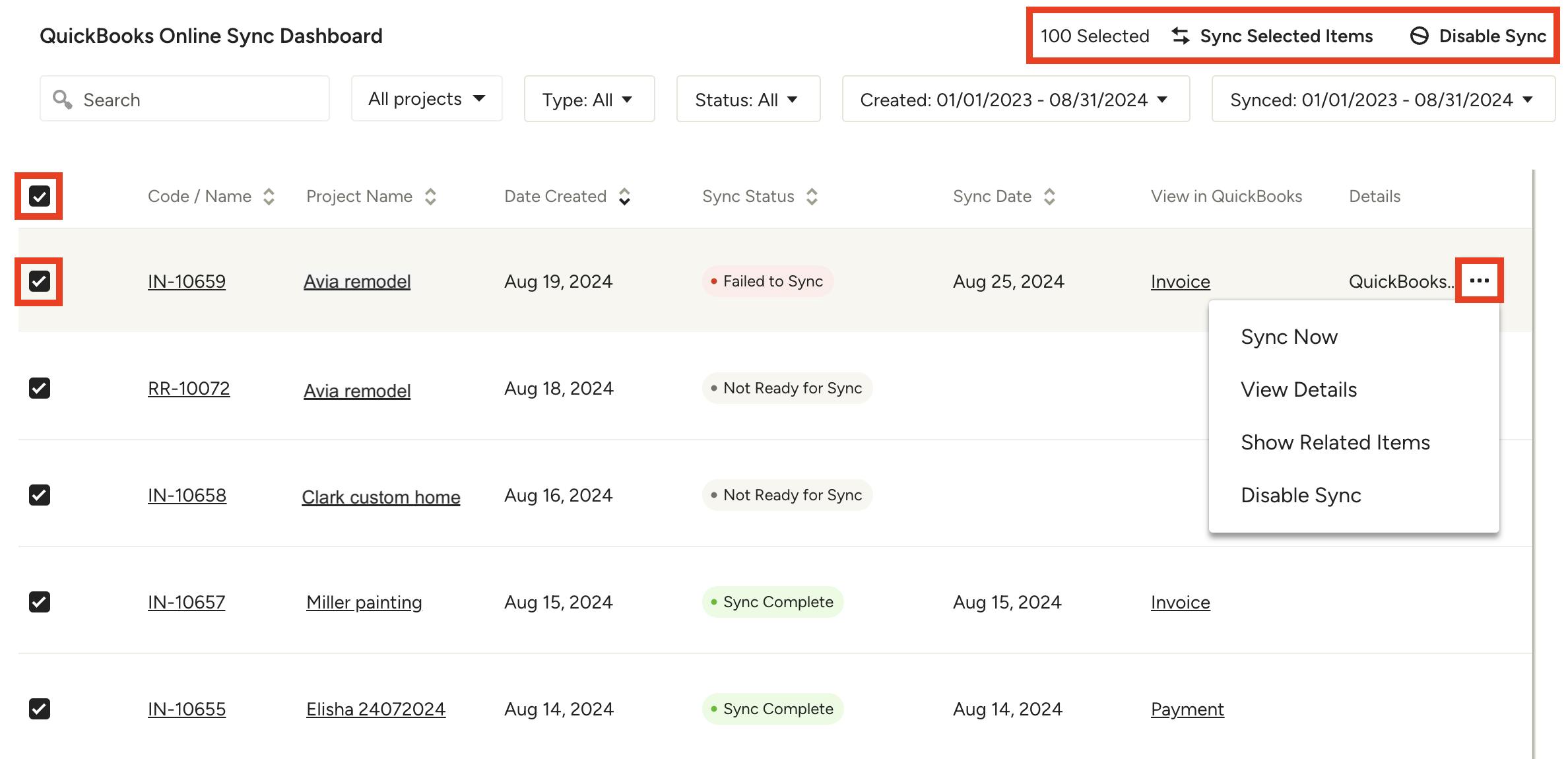Click the Disable Sync circle icon
Viewport: 1568px width, 759px height.
pos(1420,36)
